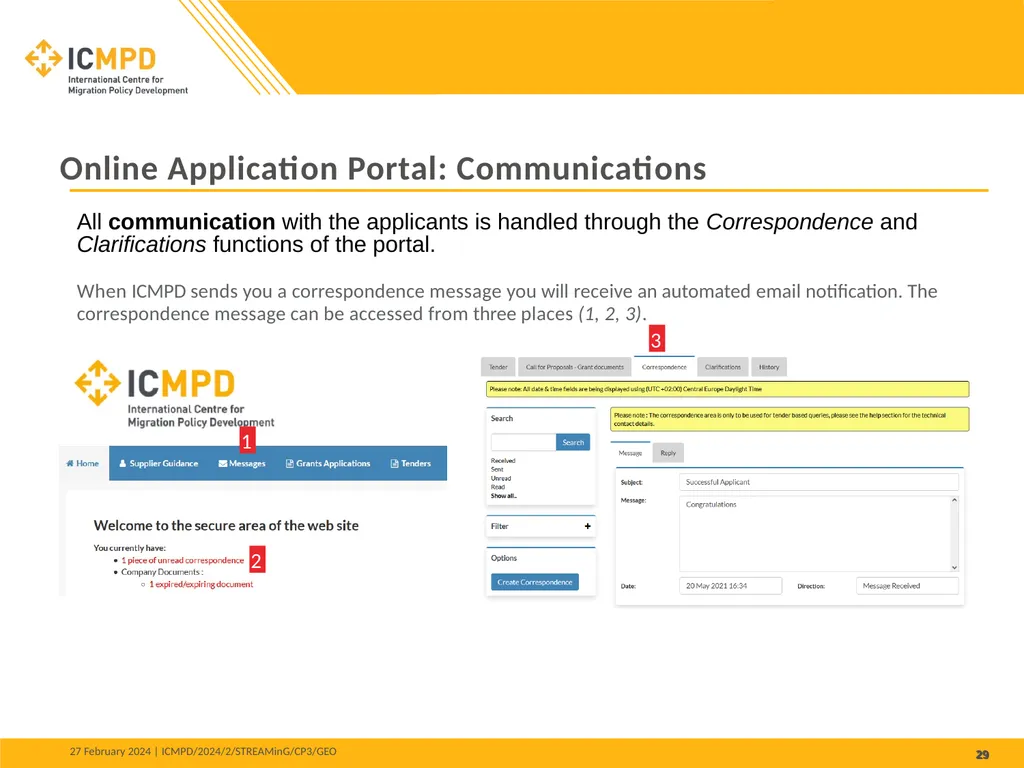Screen dimensions: 1024x768
Task: Click the Create Correspondence button
Action: point(535,582)
